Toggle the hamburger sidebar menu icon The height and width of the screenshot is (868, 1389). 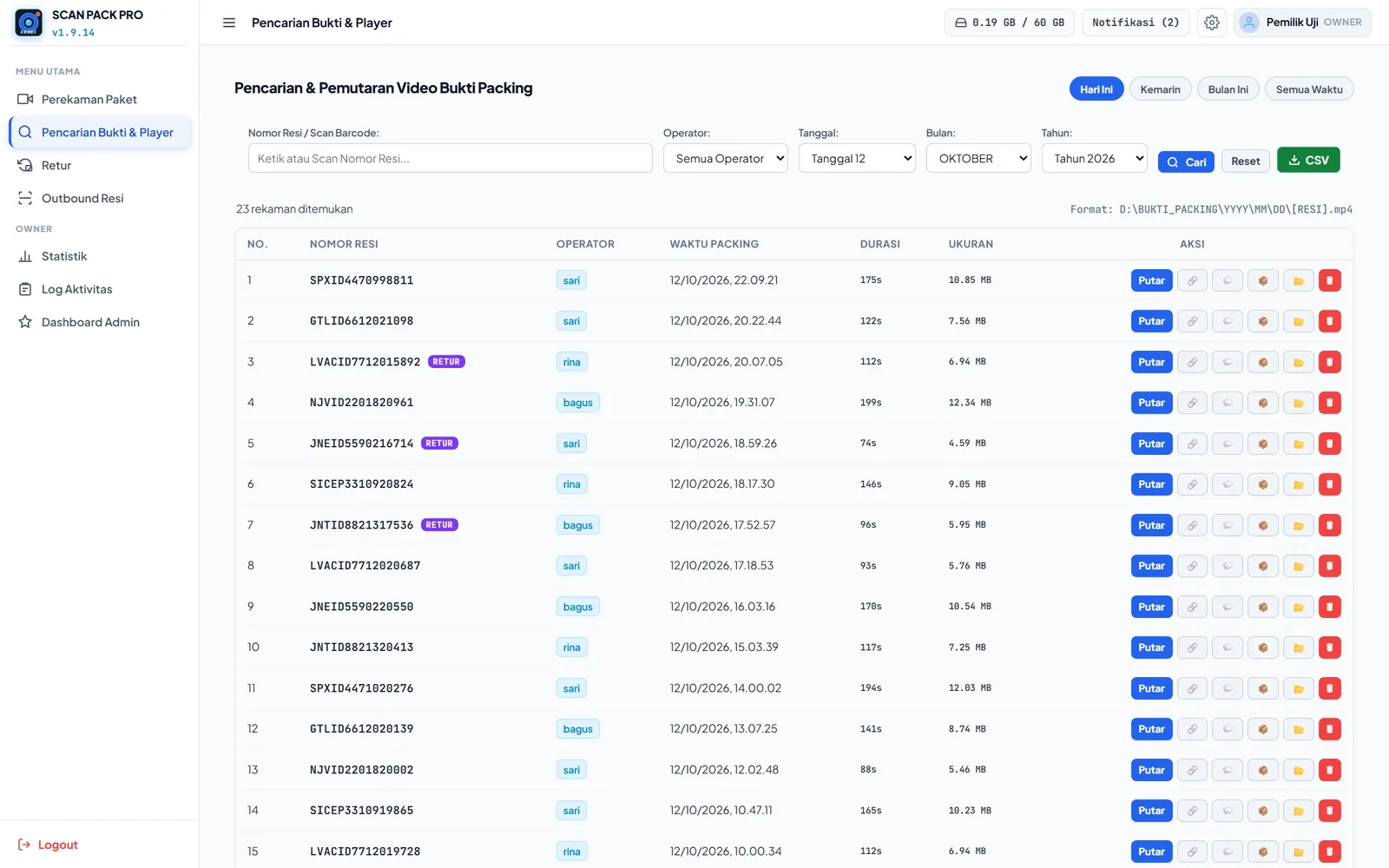click(229, 23)
